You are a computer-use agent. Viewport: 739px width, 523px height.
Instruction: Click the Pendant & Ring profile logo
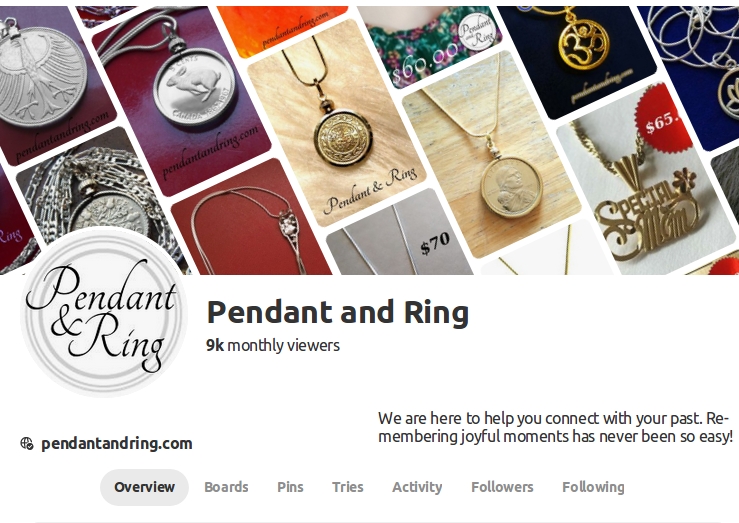104,312
